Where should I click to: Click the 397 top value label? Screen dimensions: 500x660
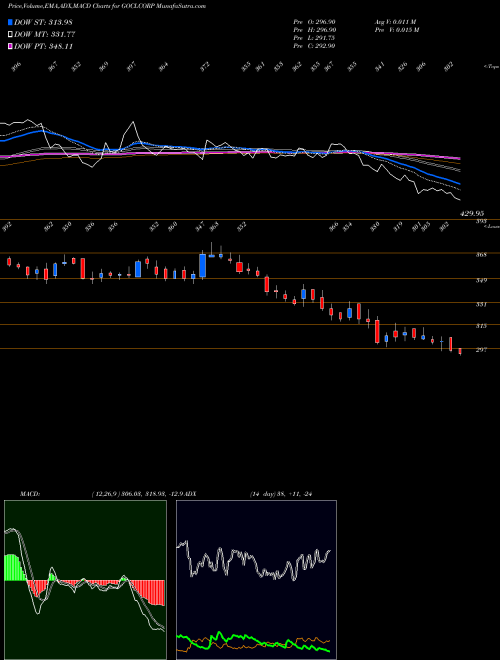[x=132, y=67]
